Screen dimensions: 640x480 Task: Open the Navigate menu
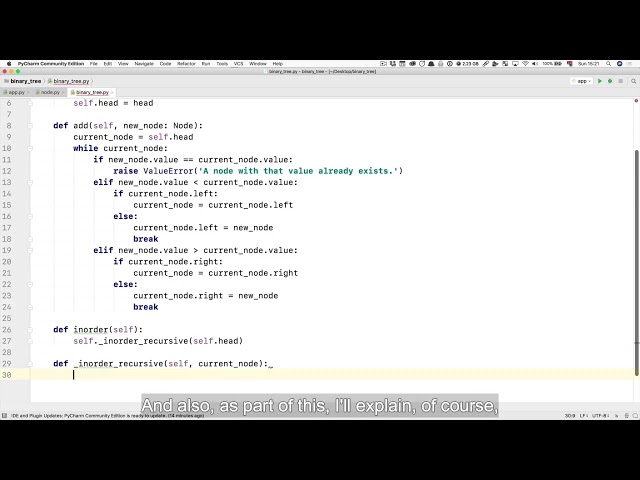click(144, 64)
